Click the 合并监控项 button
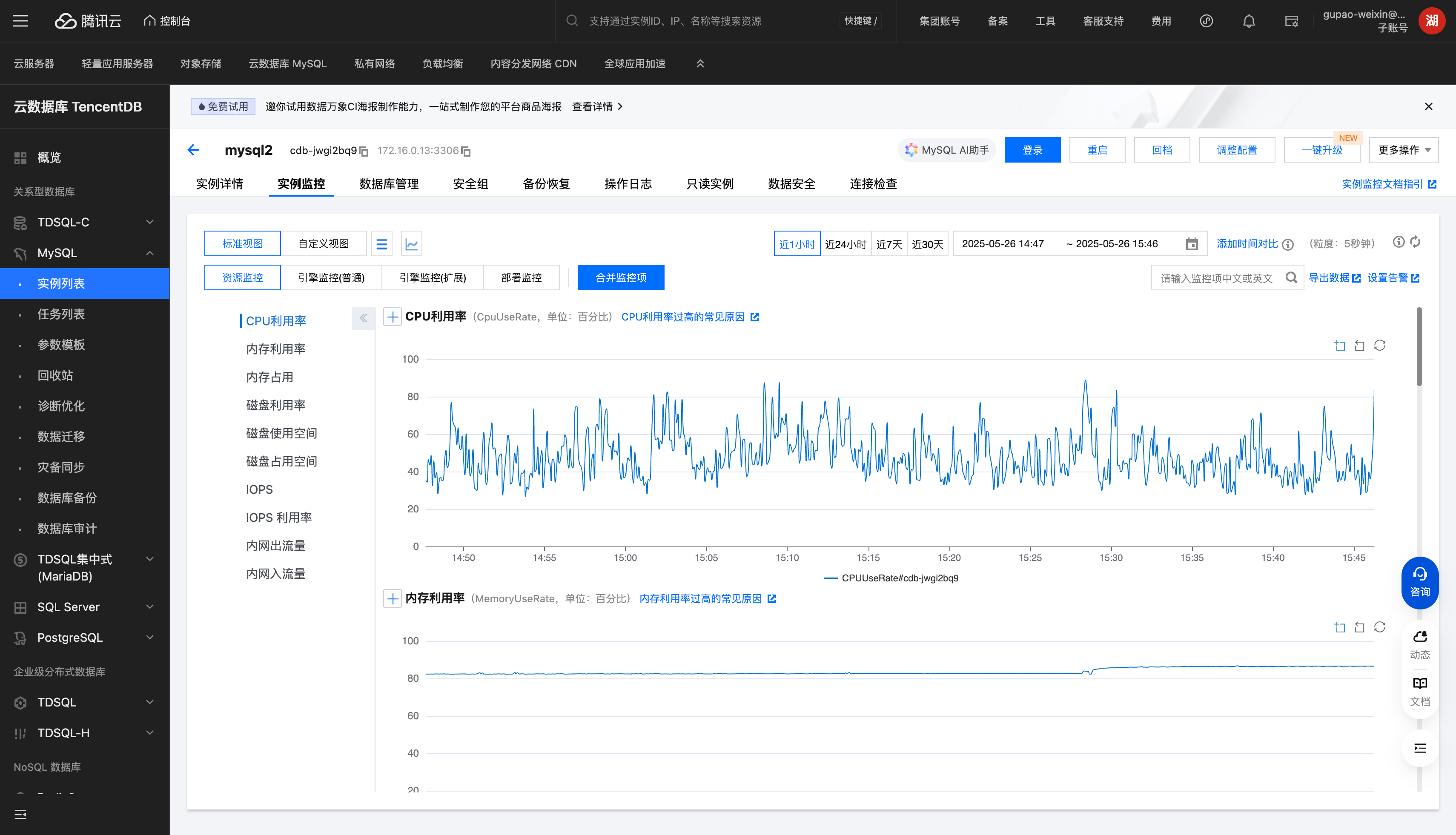The width and height of the screenshot is (1456, 835). pos(621,278)
